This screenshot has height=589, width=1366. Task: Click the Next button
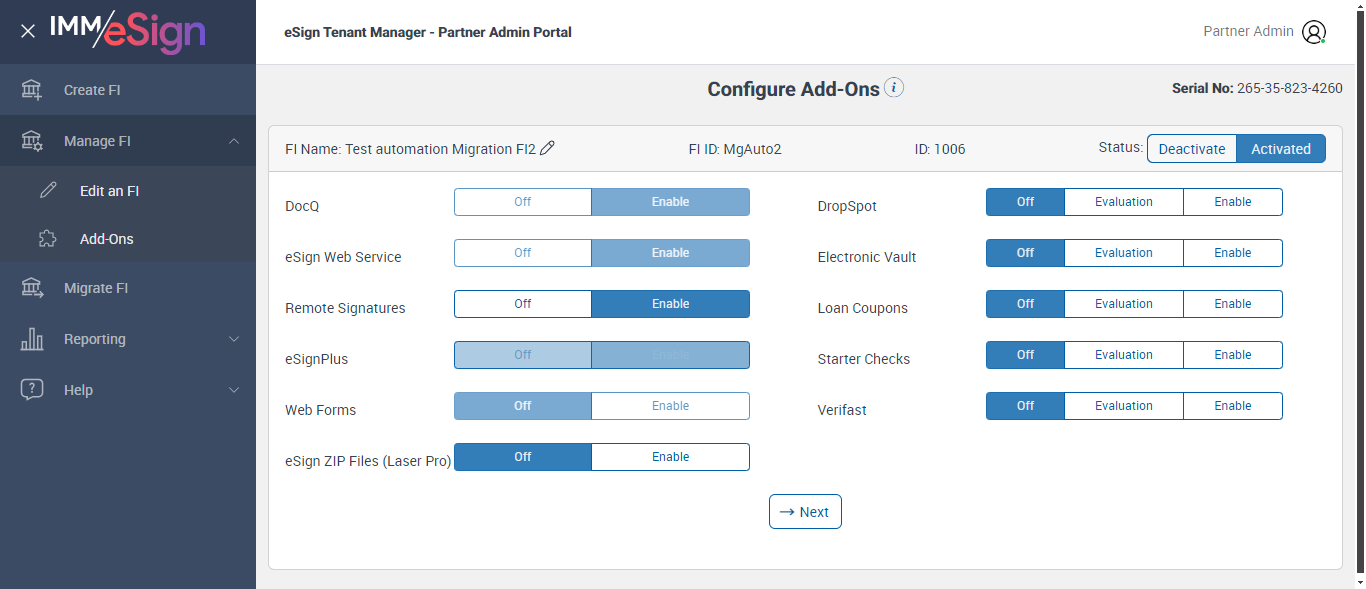[x=805, y=512]
